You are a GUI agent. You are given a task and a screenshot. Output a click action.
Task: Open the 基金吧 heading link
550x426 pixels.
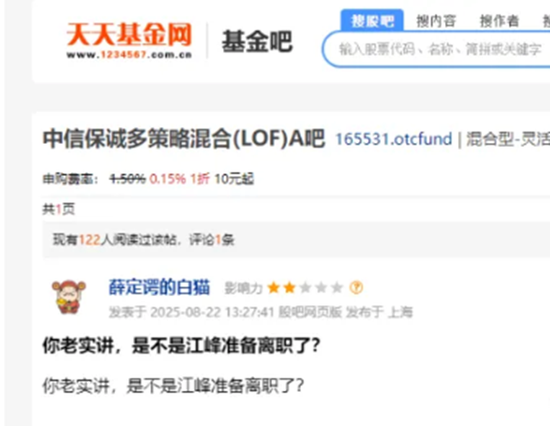pos(257,41)
